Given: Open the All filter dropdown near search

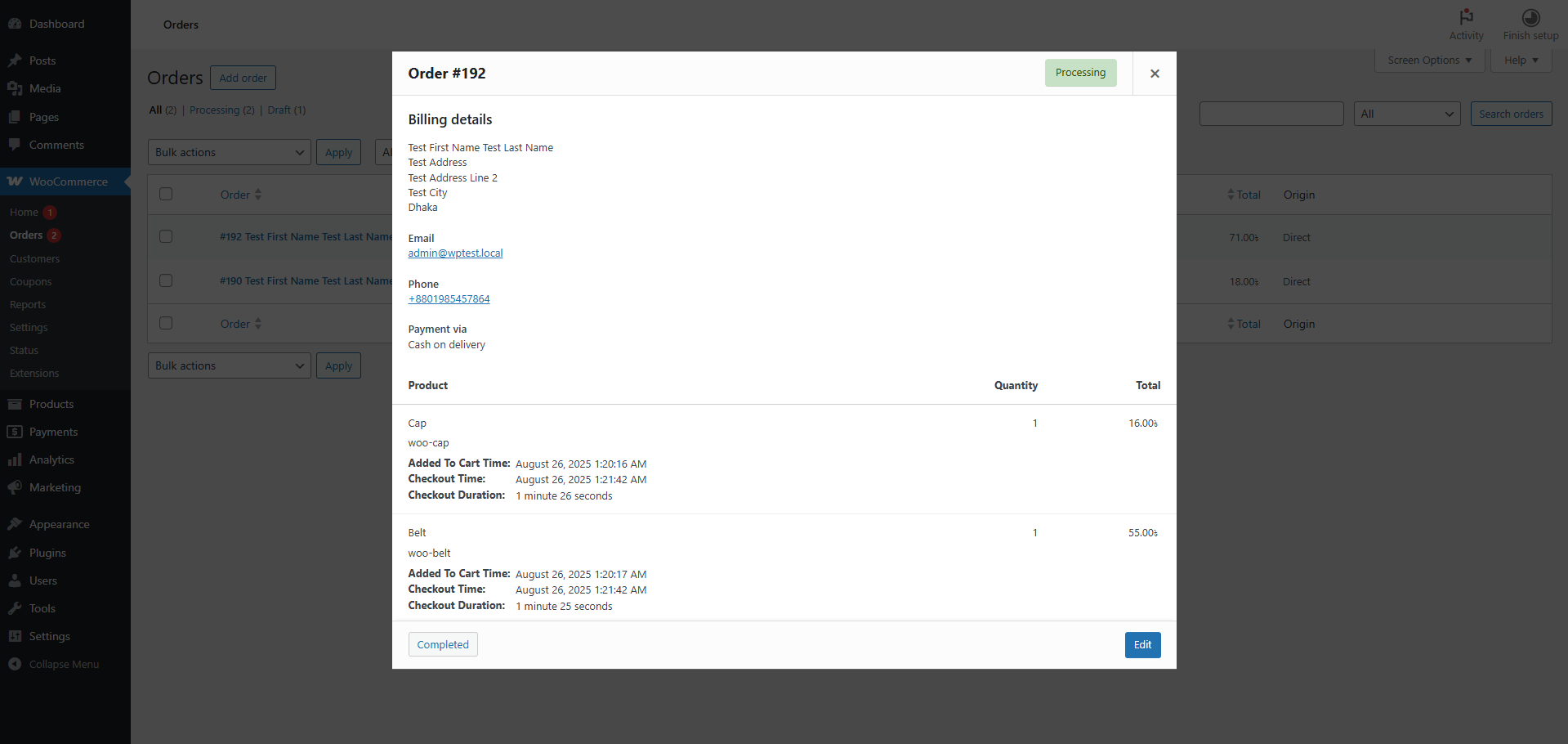Looking at the screenshot, I should (x=1406, y=114).
